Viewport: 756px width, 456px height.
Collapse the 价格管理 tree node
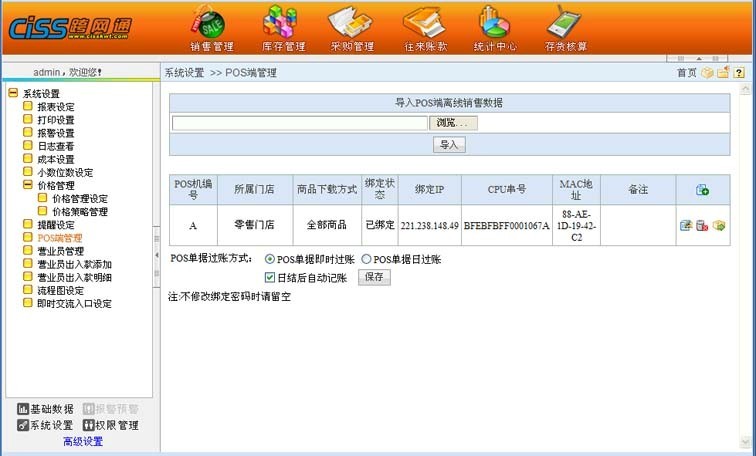pyautogui.click(x=28, y=185)
